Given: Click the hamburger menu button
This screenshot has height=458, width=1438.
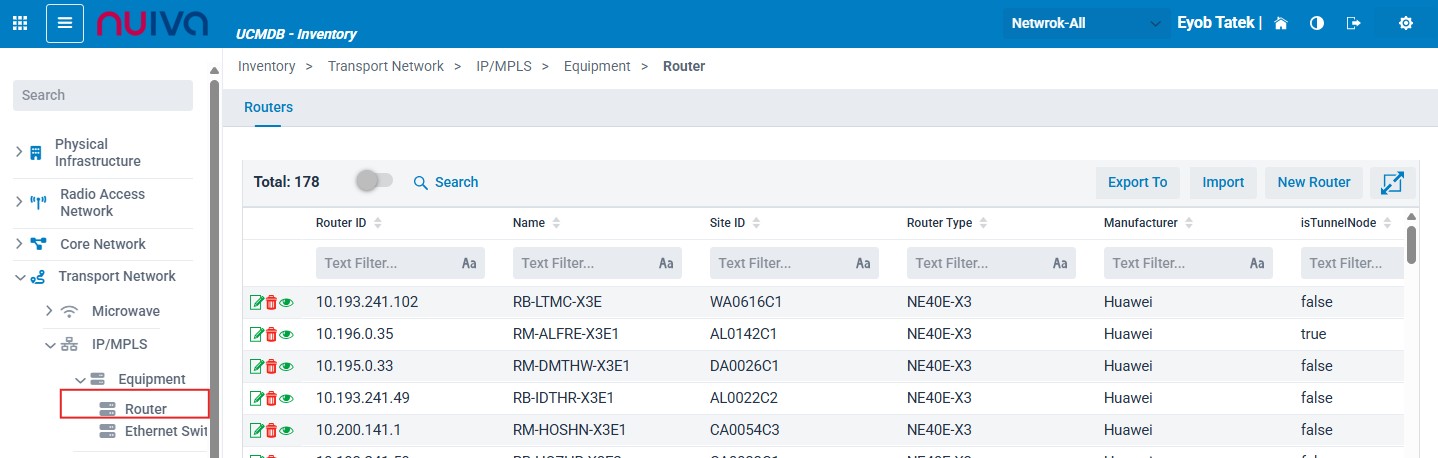Looking at the screenshot, I should point(65,23).
